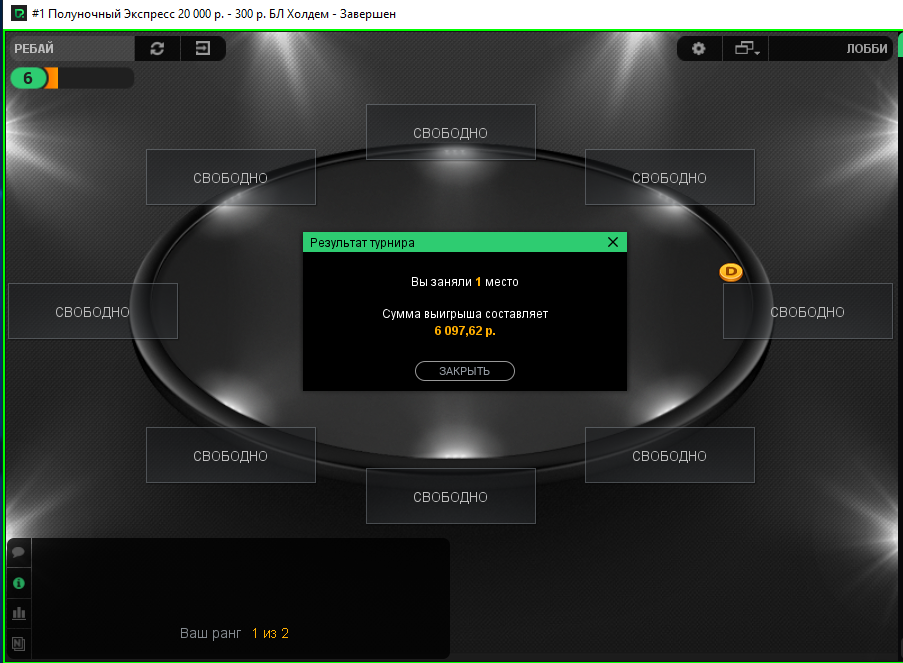This screenshot has height=663, width=903.
Task: Select the far left СВОБОДНО seat
Action: (x=93, y=311)
